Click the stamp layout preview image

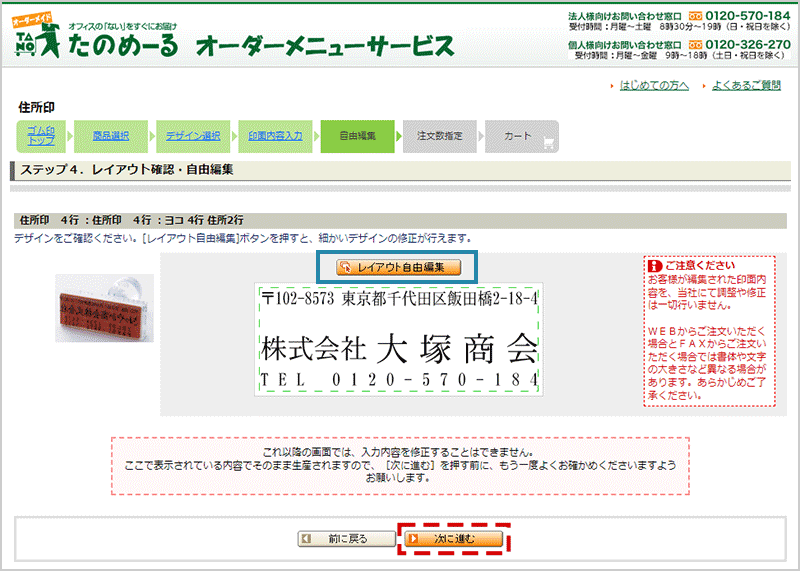click(x=399, y=339)
